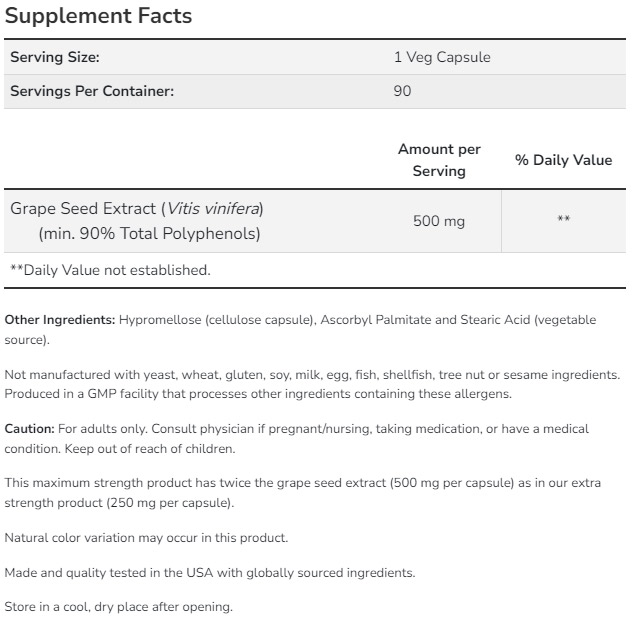Click the Hypromellose cellulose capsule text
The image size is (632, 618).
[216, 320]
